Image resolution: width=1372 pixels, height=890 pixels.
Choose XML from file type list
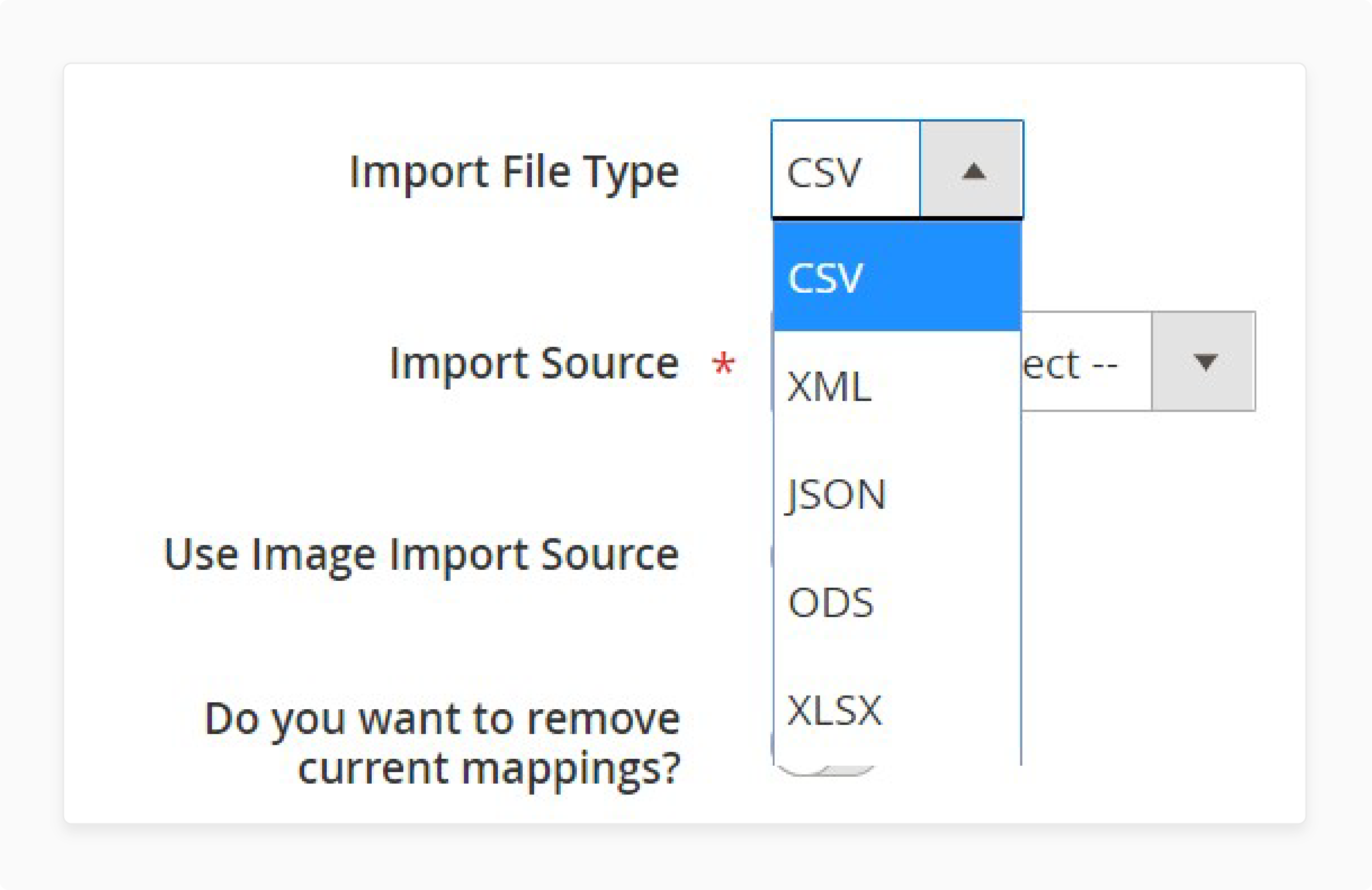point(897,385)
